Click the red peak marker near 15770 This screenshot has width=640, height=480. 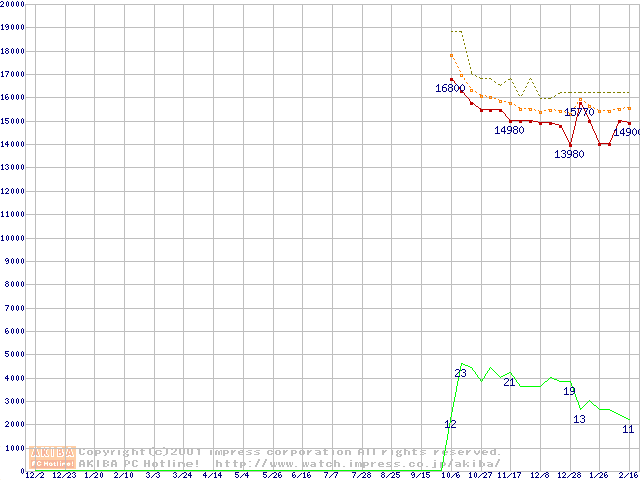pos(580,103)
